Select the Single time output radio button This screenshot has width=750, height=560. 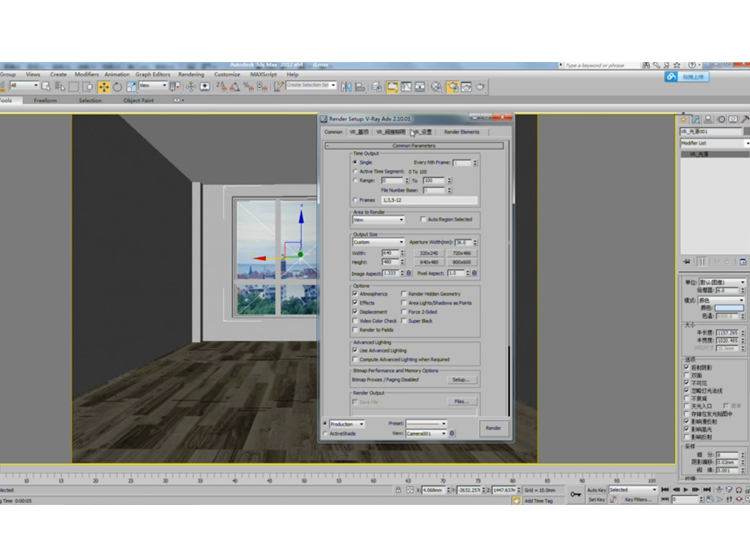click(x=355, y=162)
